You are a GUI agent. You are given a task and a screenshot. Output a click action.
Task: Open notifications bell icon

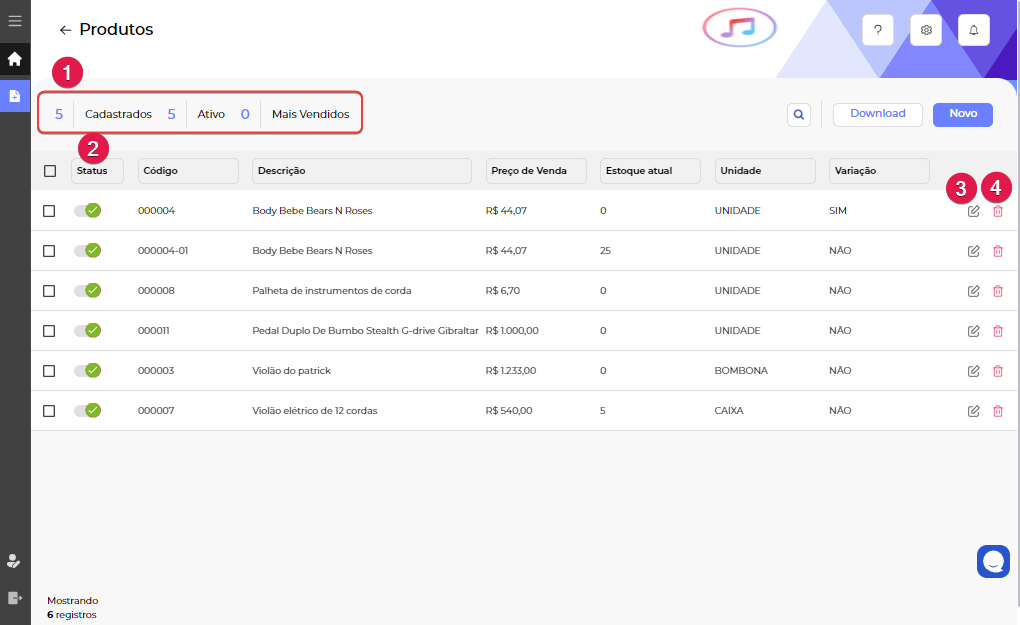coord(974,30)
